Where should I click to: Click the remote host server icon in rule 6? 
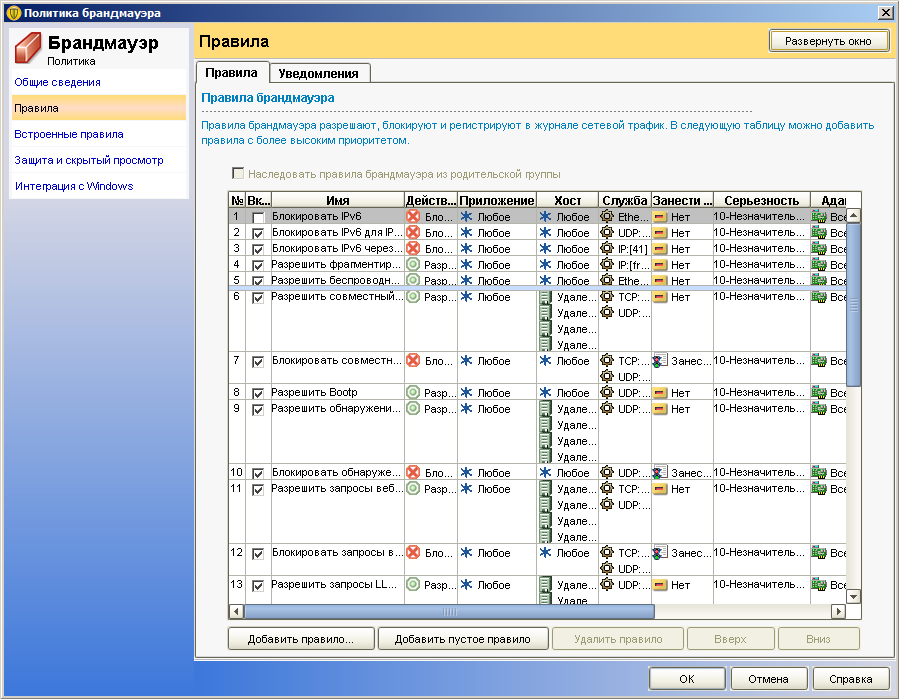[x=546, y=297]
